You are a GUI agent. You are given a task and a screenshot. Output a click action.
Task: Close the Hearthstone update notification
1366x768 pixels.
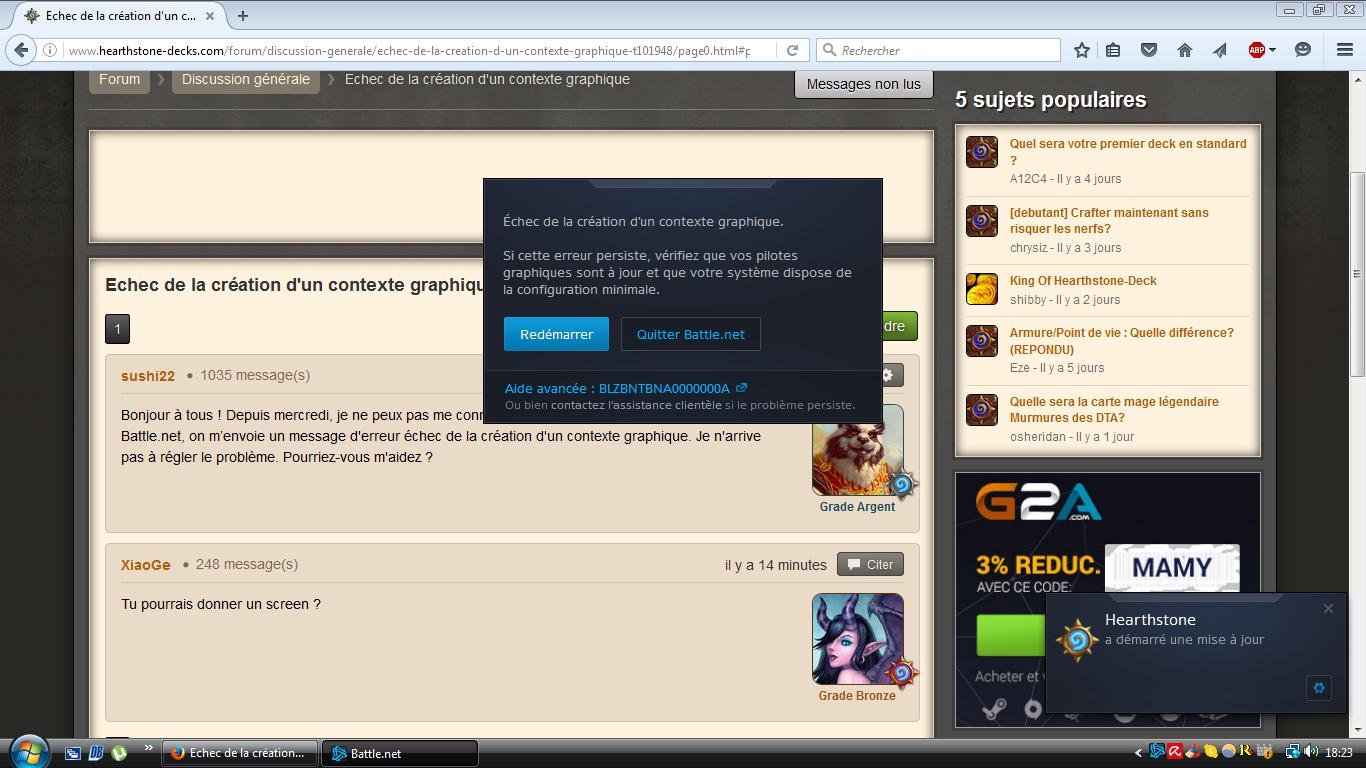1328,608
